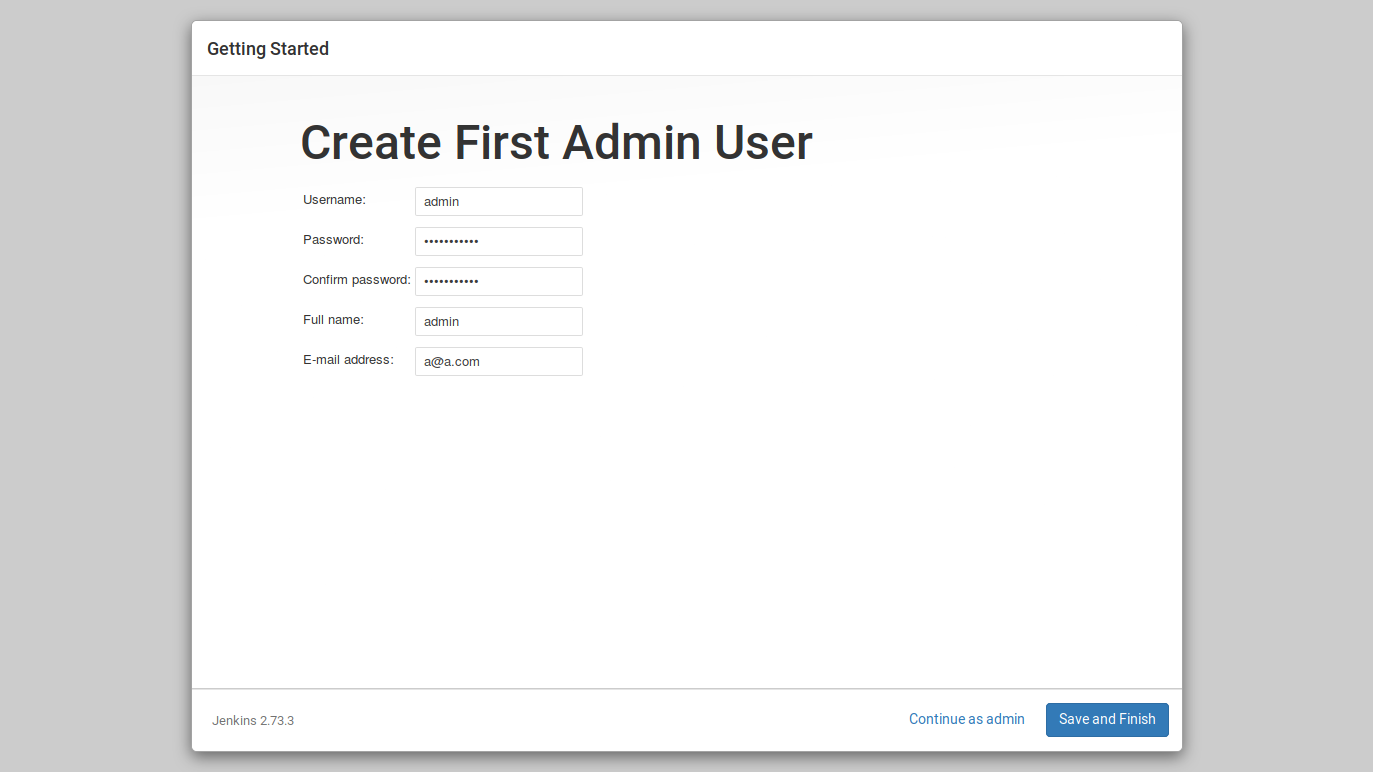Select the Password input field
Image resolution: width=1373 pixels, height=772 pixels.
point(498,241)
